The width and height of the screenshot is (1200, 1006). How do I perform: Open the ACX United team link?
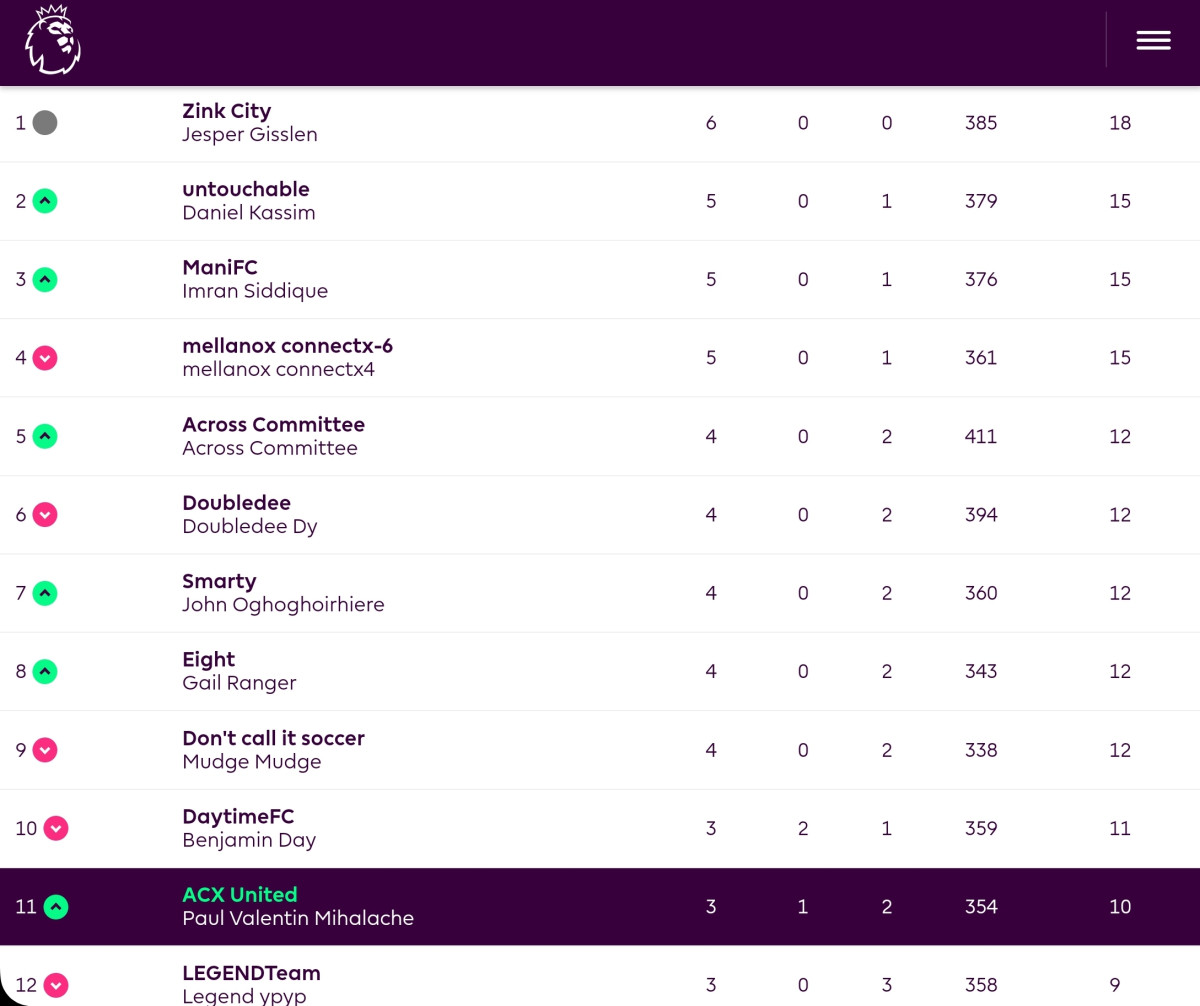[240, 894]
